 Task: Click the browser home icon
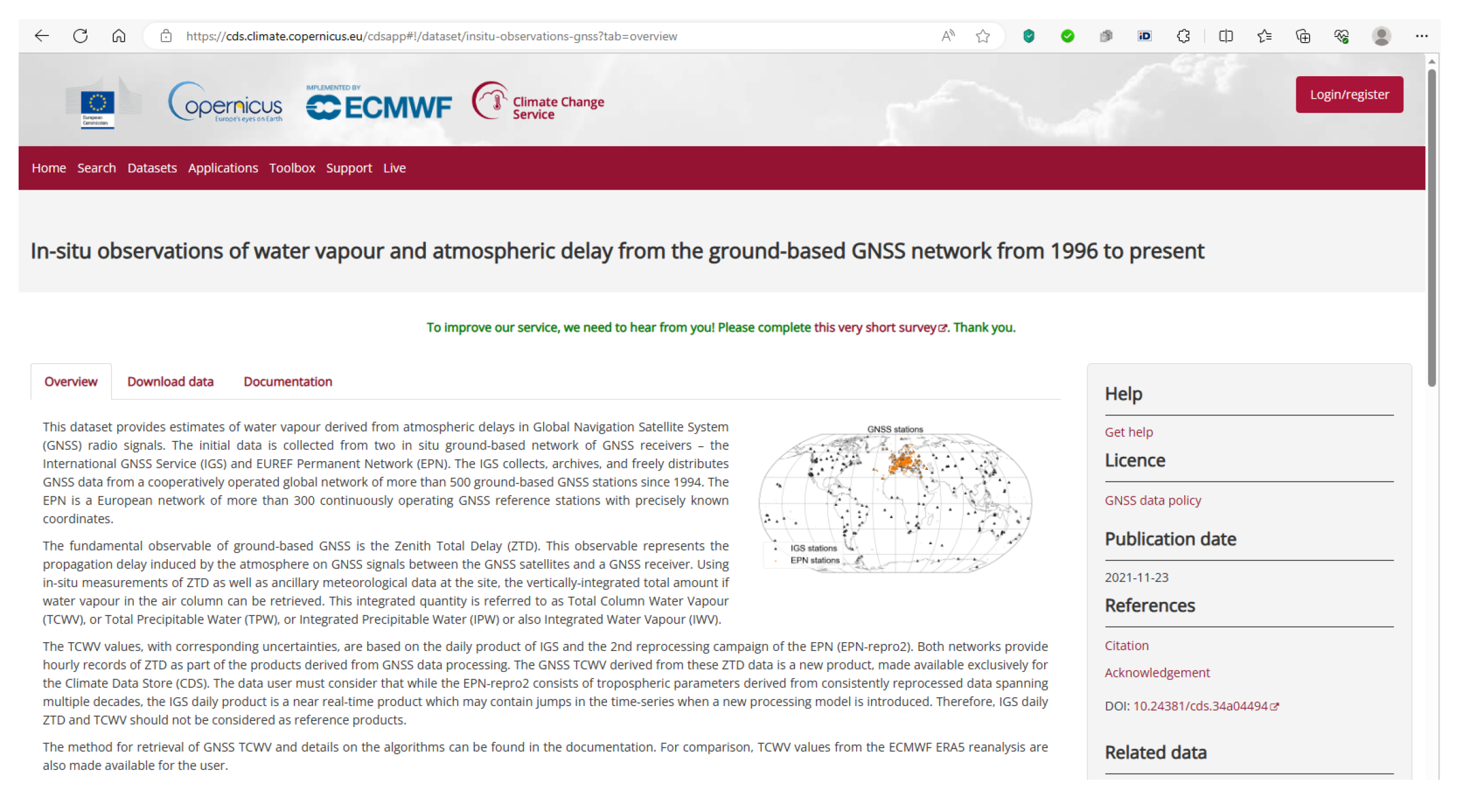[118, 36]
